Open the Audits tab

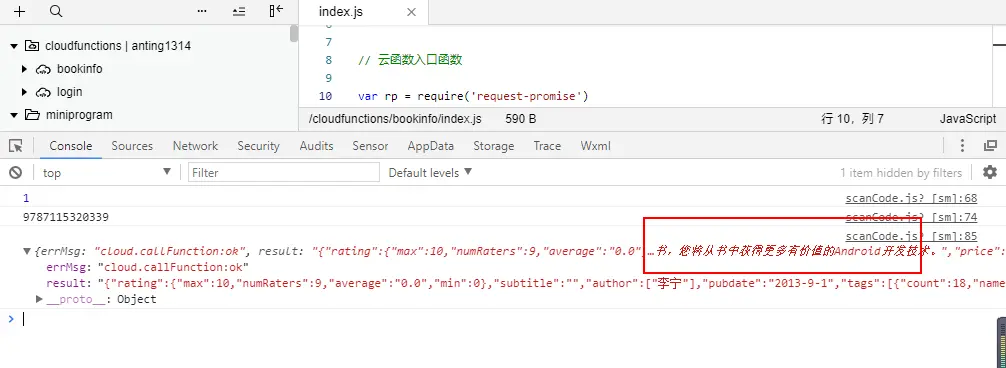pyautogui.click(x=316, y=146)
